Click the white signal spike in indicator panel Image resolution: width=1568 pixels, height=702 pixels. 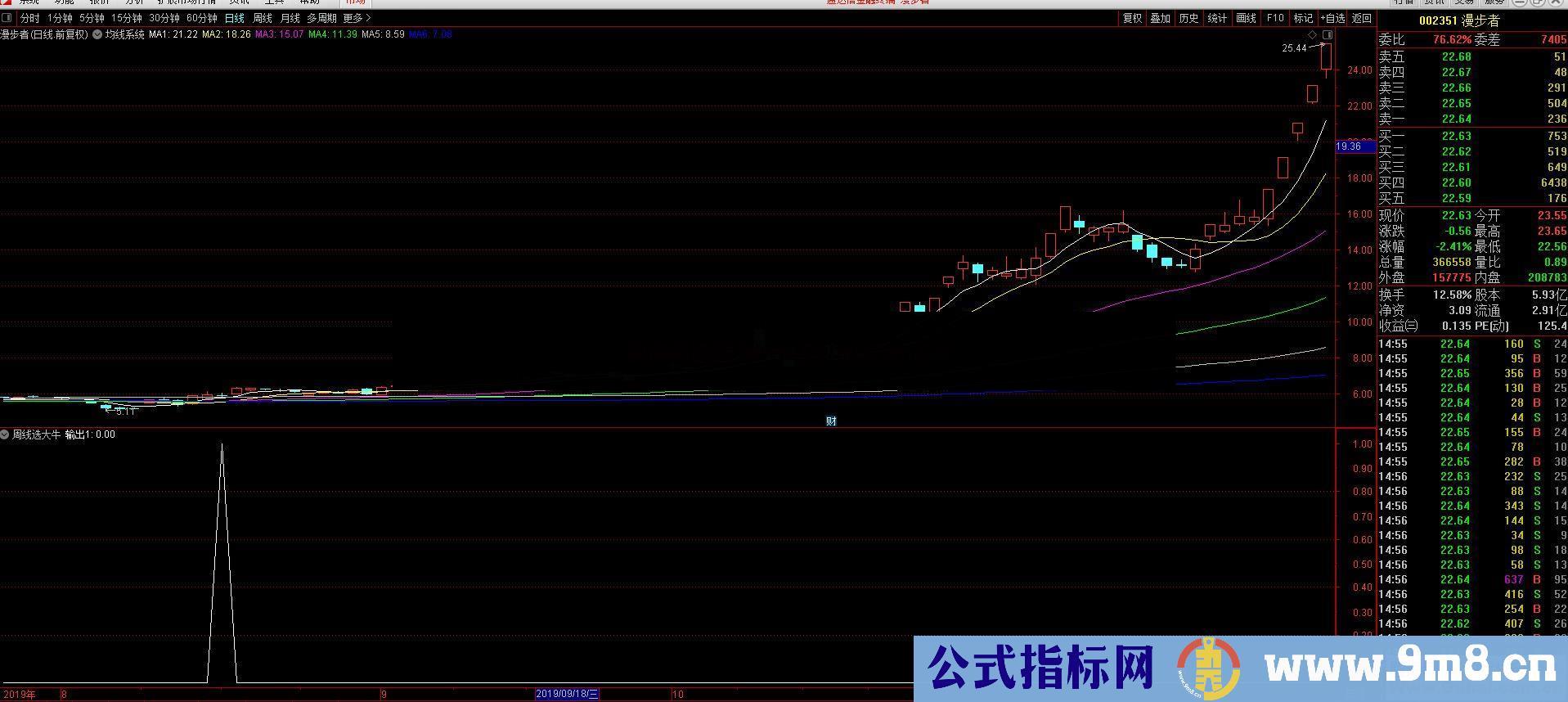[222, 565]
